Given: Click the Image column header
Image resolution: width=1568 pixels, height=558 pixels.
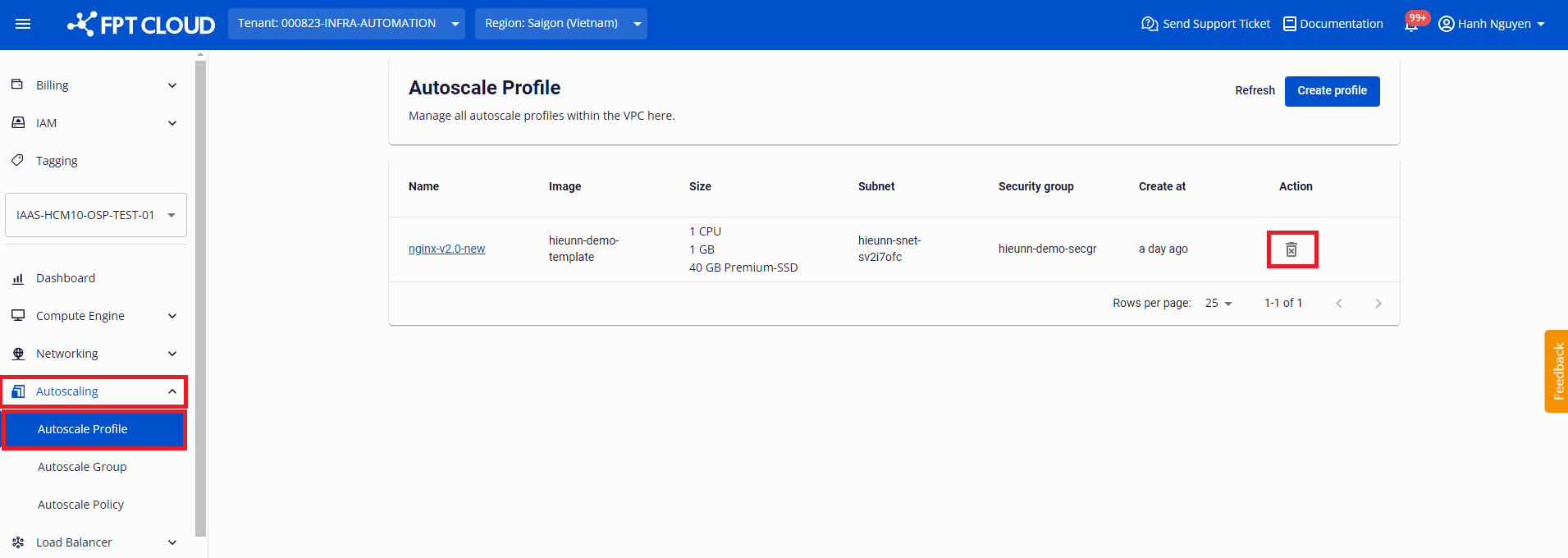Looking at the screenshot, I should pos(565,186).
